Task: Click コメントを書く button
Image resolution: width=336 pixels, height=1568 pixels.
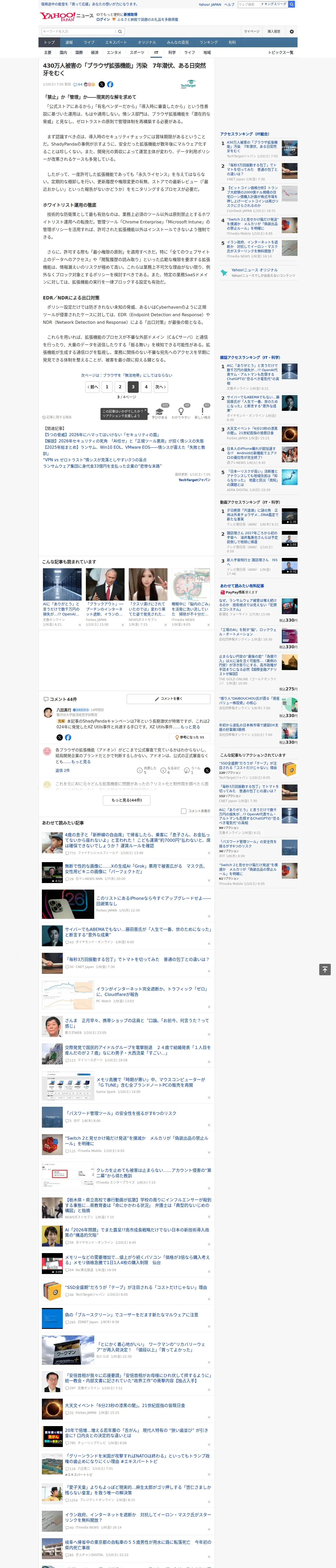Action: [168, 699]
